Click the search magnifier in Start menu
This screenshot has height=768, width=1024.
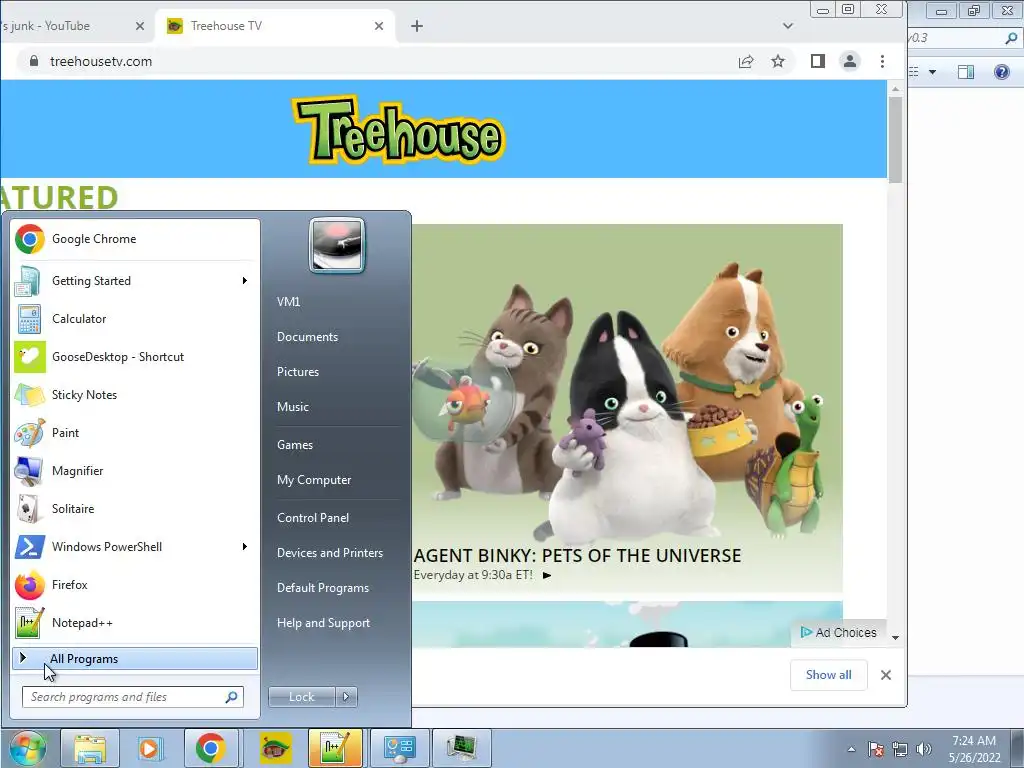point(231,697)
